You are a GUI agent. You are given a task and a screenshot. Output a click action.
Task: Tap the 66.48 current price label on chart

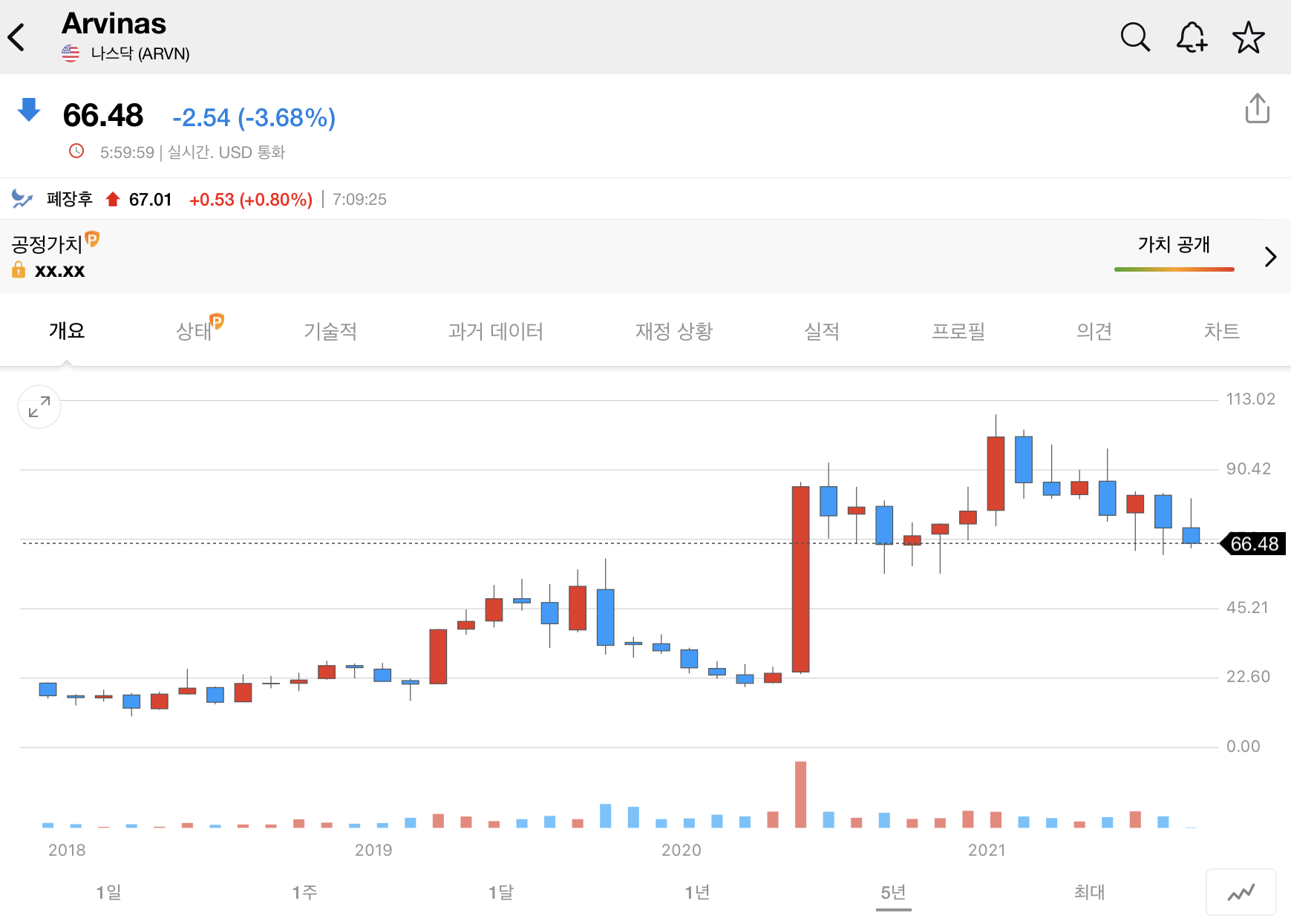tap(1254, 544)
